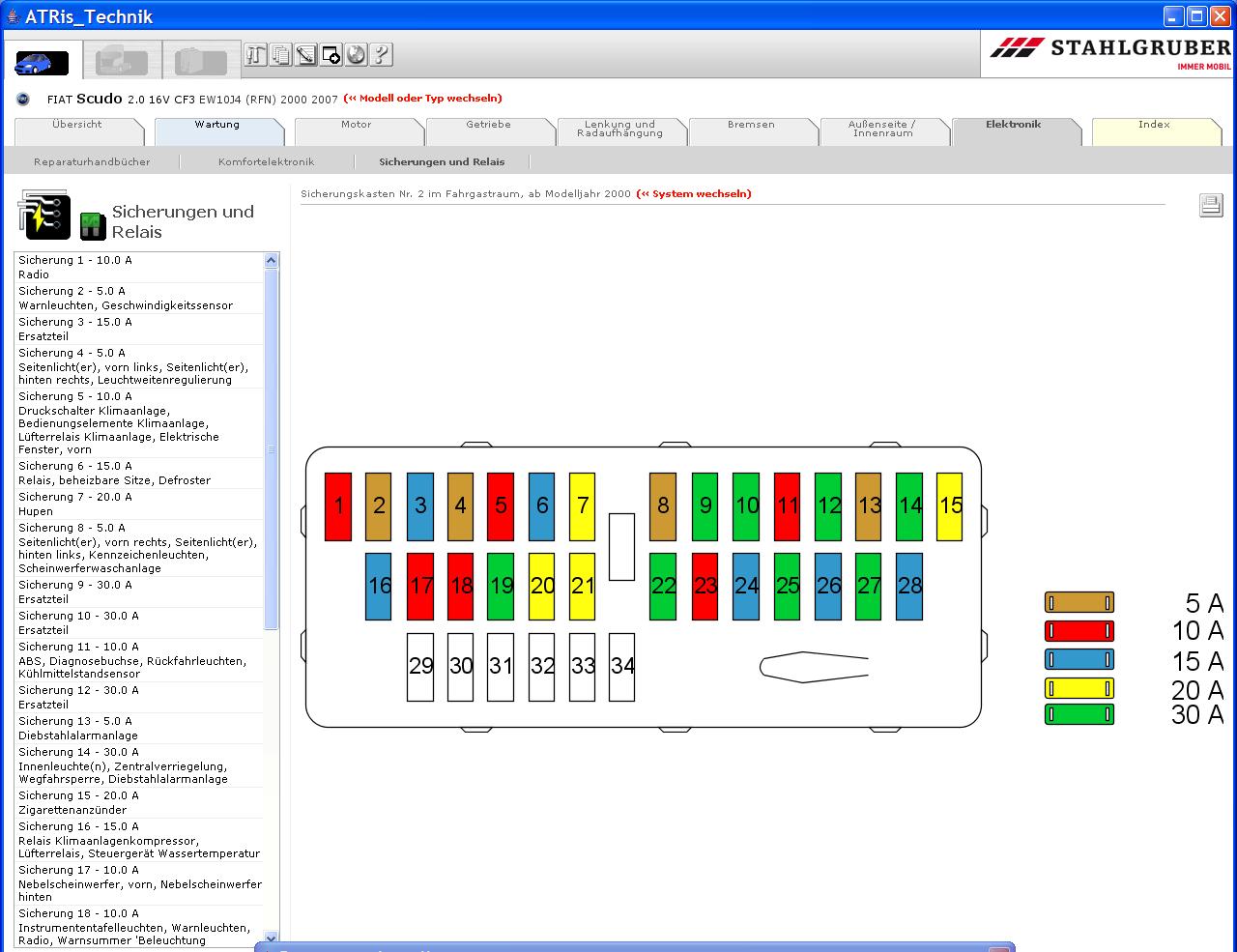Click the tools (hammer and wrench) toolbar icon
This screenshot has height=952, width=1237.
(255, 55)
